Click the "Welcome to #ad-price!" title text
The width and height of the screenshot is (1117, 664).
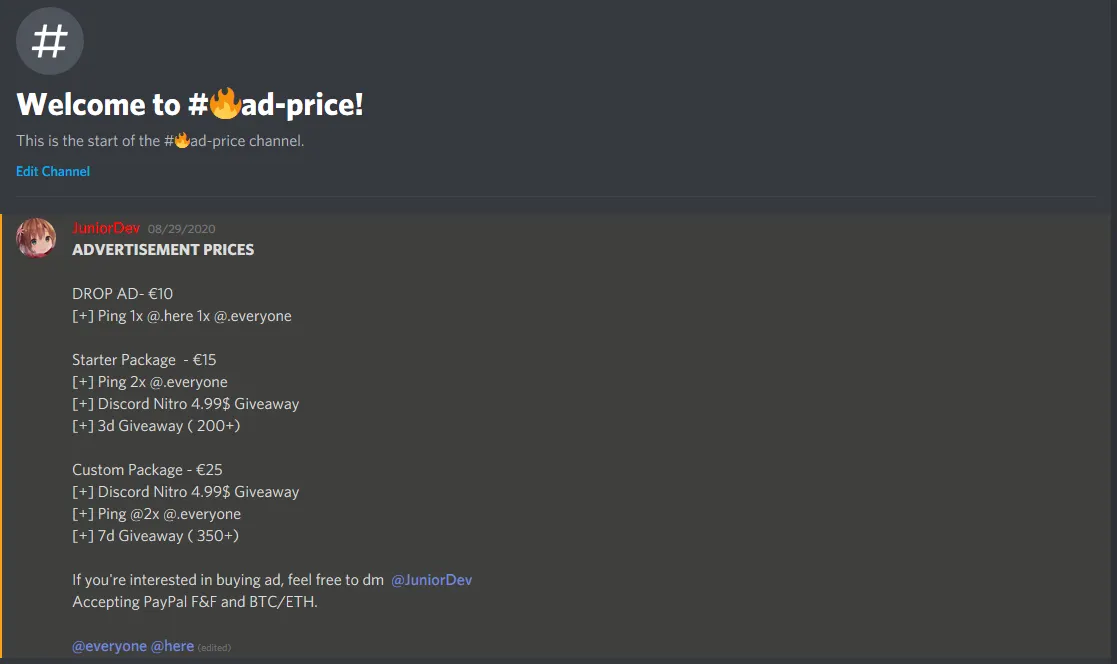pos(190,104)
